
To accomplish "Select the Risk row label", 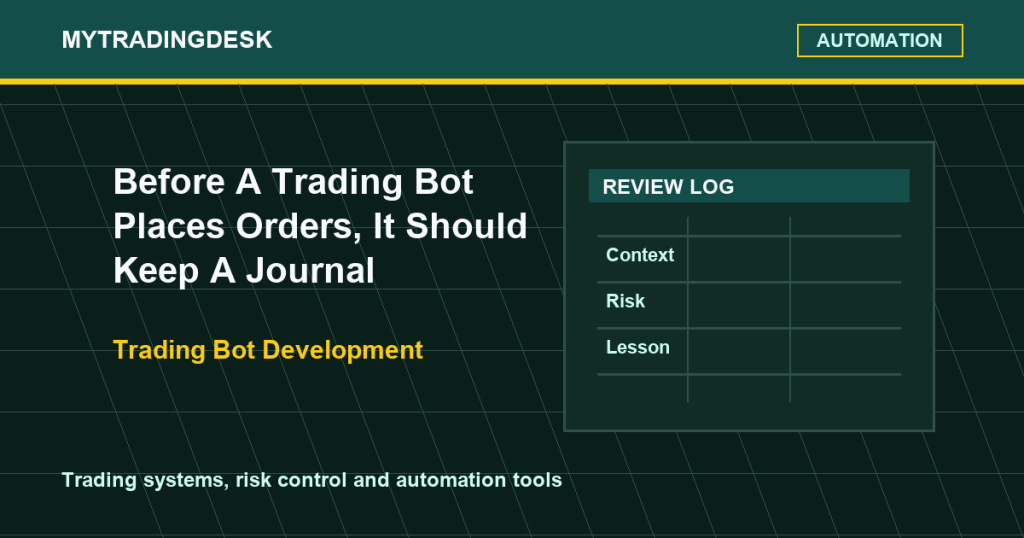I will click(625, 301).
